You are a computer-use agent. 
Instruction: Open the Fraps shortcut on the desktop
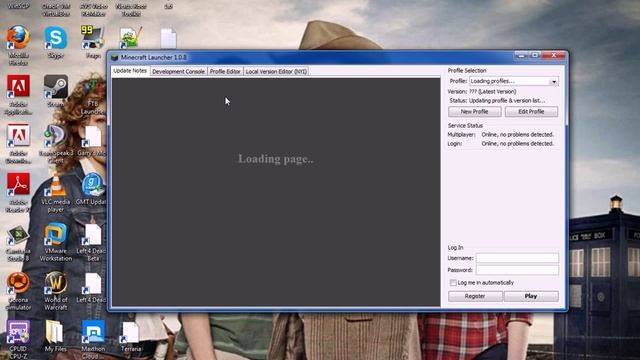[93, 38]
